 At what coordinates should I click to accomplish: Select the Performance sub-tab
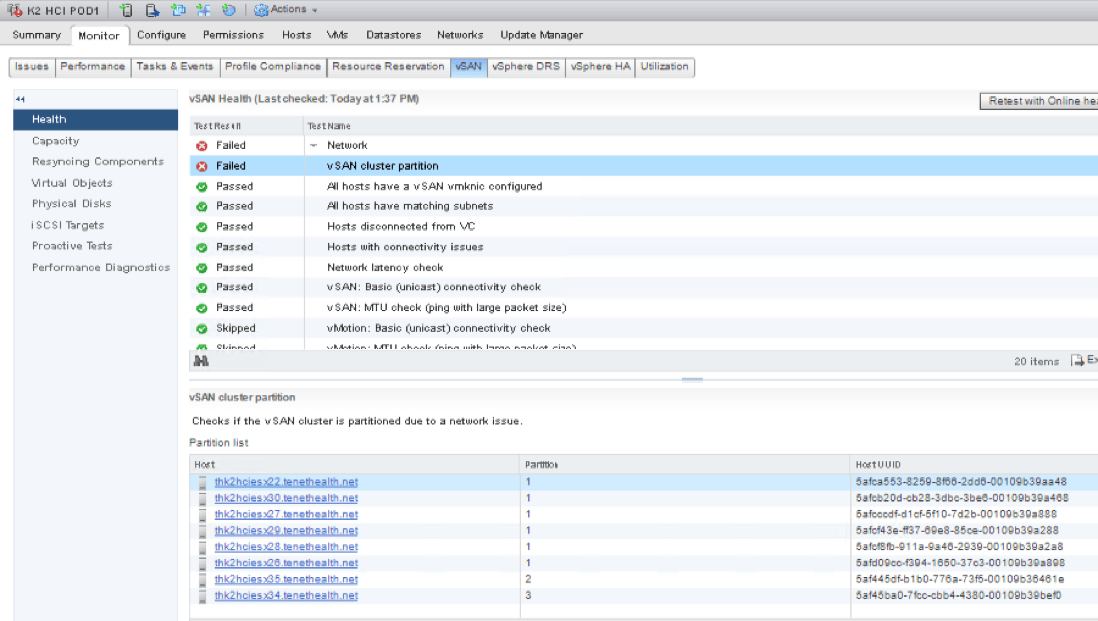[92, 67]
